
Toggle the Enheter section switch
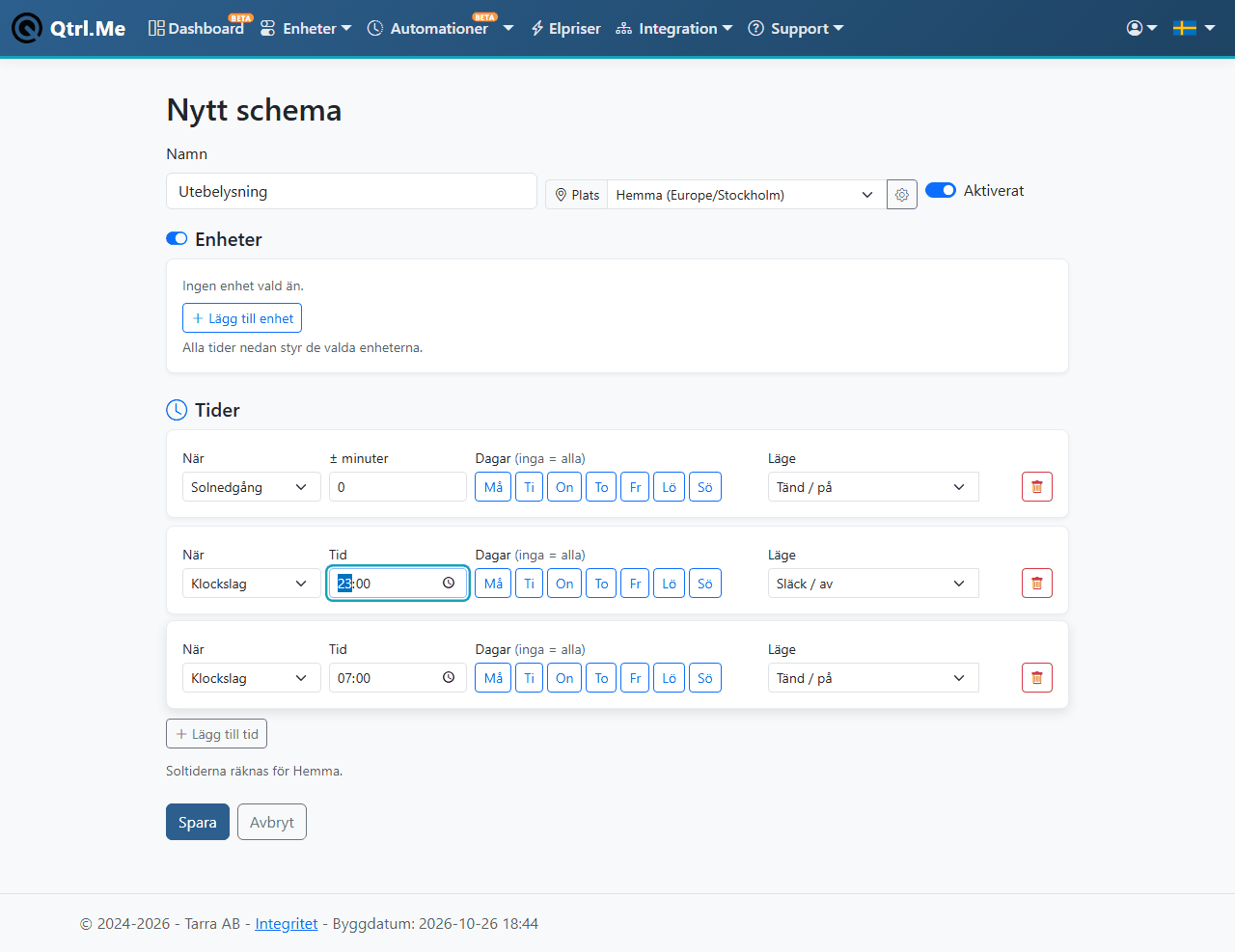177,238
